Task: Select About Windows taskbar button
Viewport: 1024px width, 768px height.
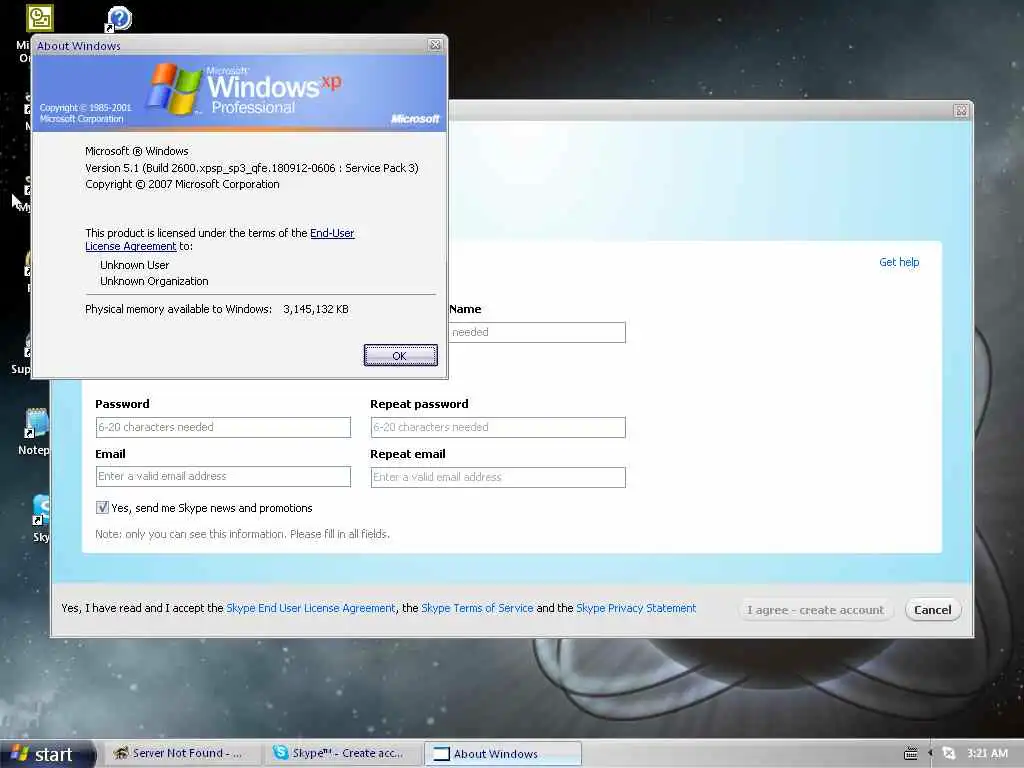Action: 503,754
